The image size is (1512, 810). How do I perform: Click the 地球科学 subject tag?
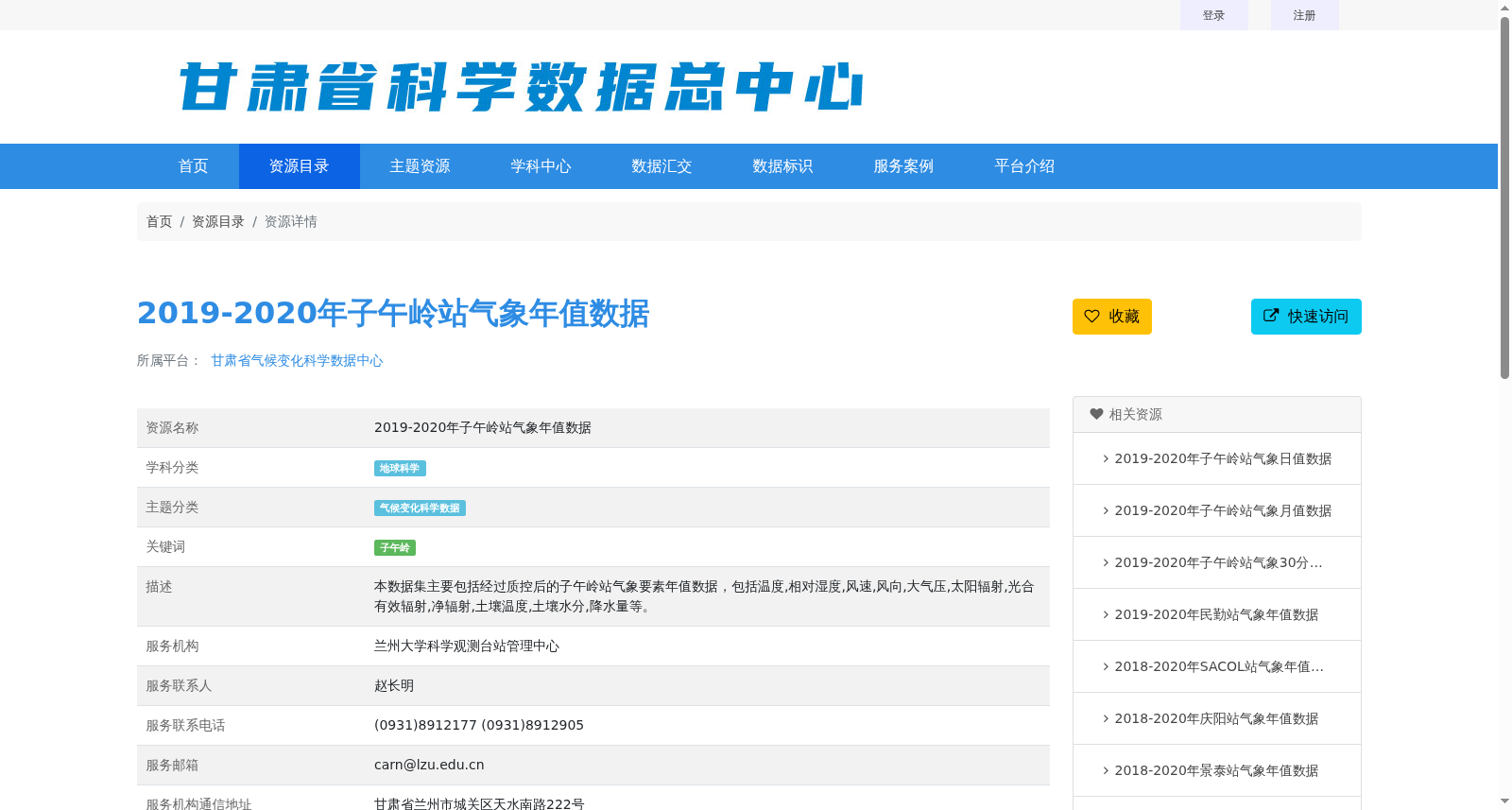[400, 469]
